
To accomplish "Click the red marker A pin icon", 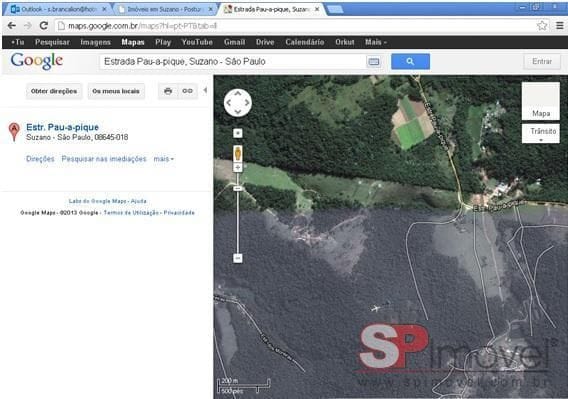I will 14,132.
